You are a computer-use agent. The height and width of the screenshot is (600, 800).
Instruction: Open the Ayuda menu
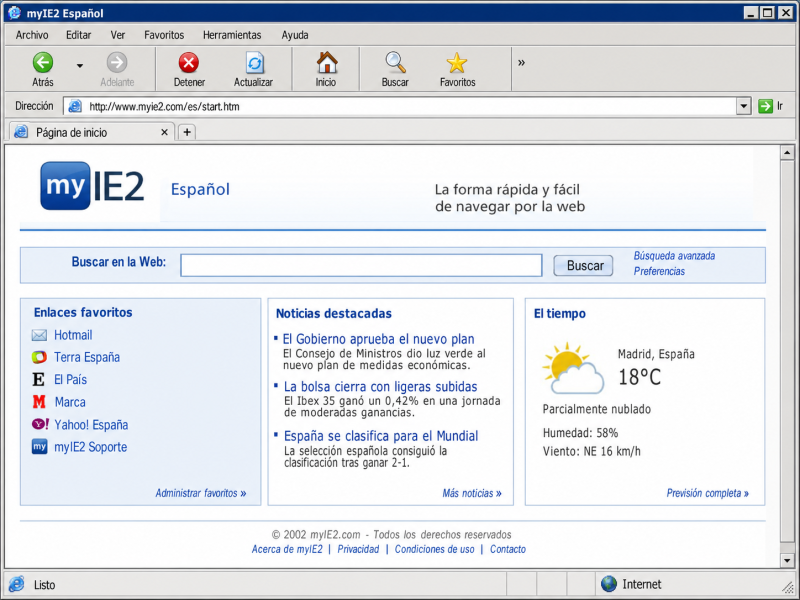coord(295,35)
